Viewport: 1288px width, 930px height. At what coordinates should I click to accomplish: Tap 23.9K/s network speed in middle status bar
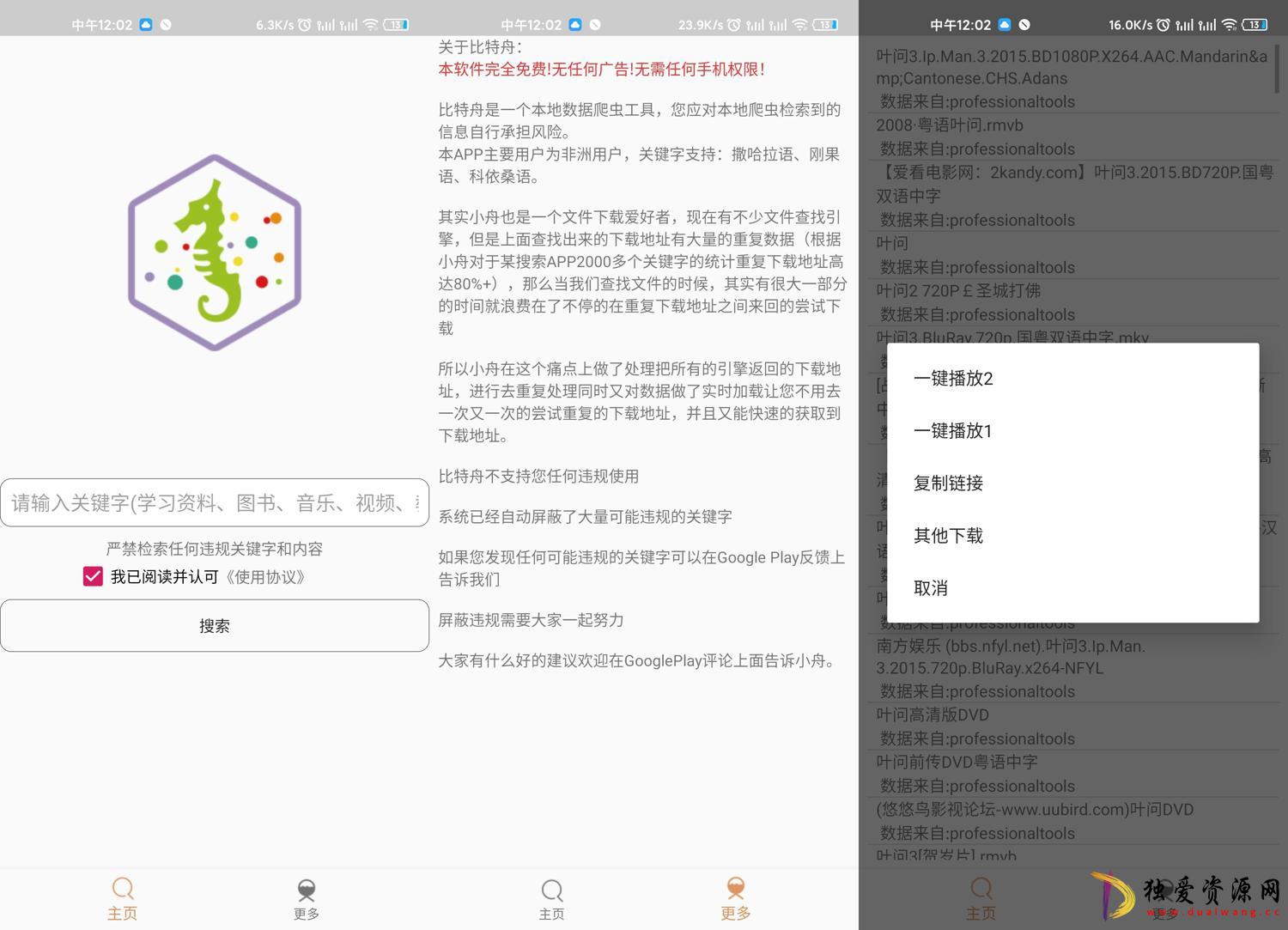click(701, 25)
